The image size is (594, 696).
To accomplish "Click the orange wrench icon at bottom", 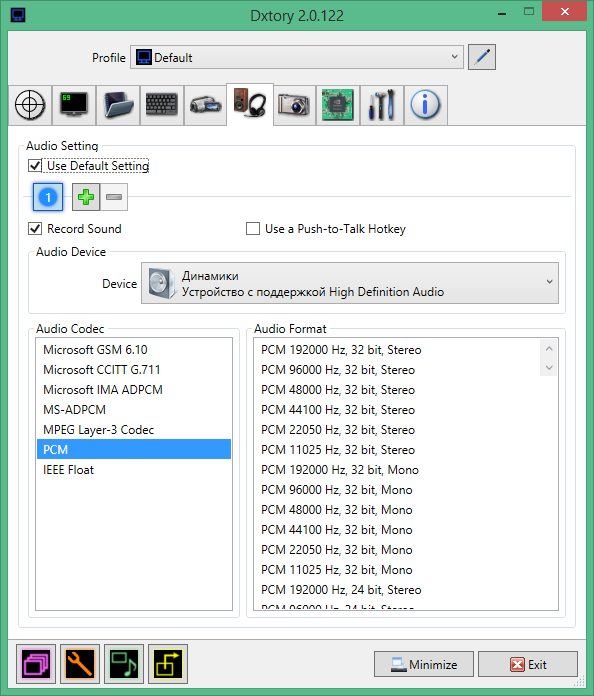I will pos(80,664).
